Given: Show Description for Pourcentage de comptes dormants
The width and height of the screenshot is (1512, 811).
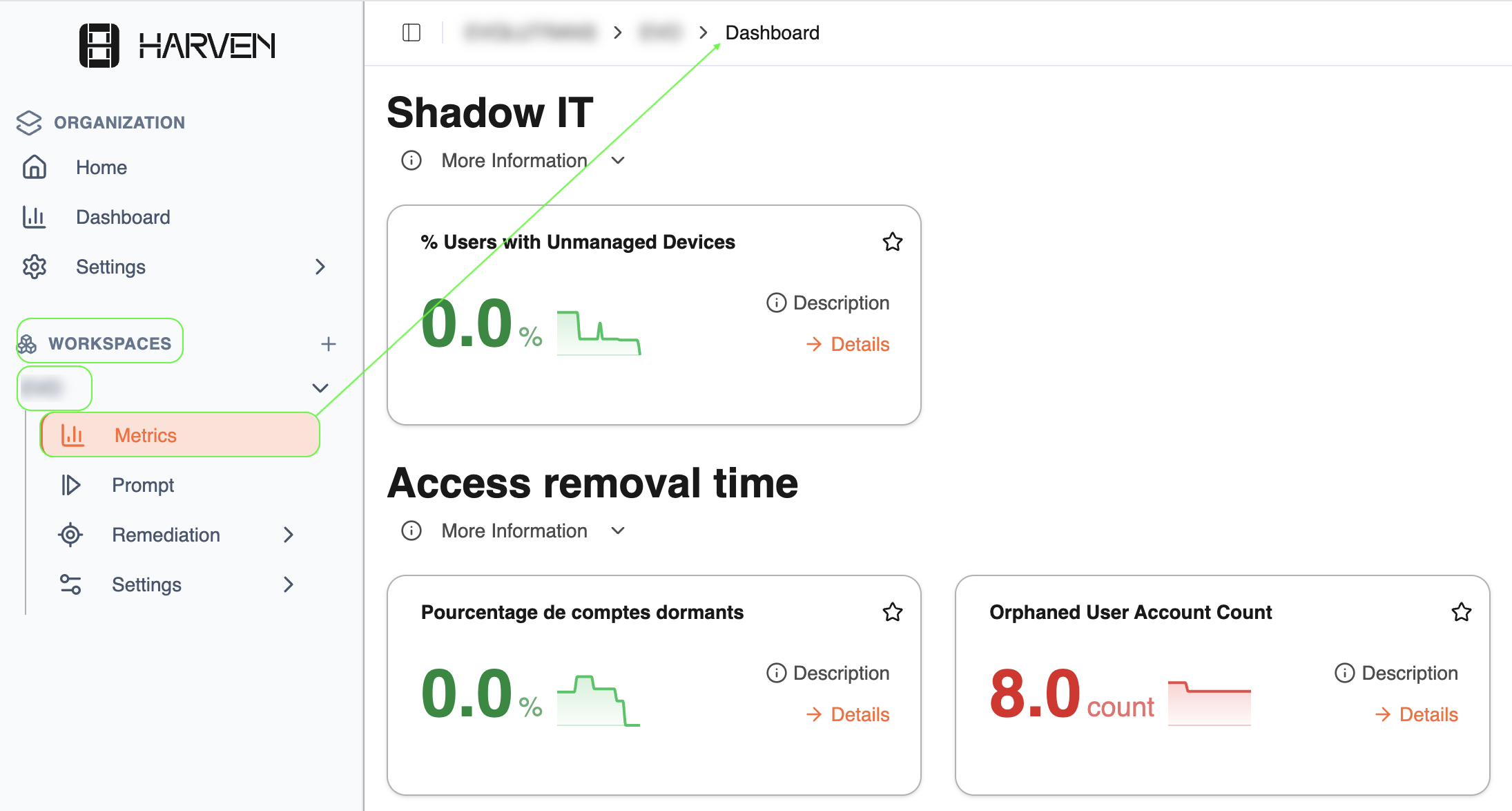Looking at the screenshot, I should [x=828, y=673].
